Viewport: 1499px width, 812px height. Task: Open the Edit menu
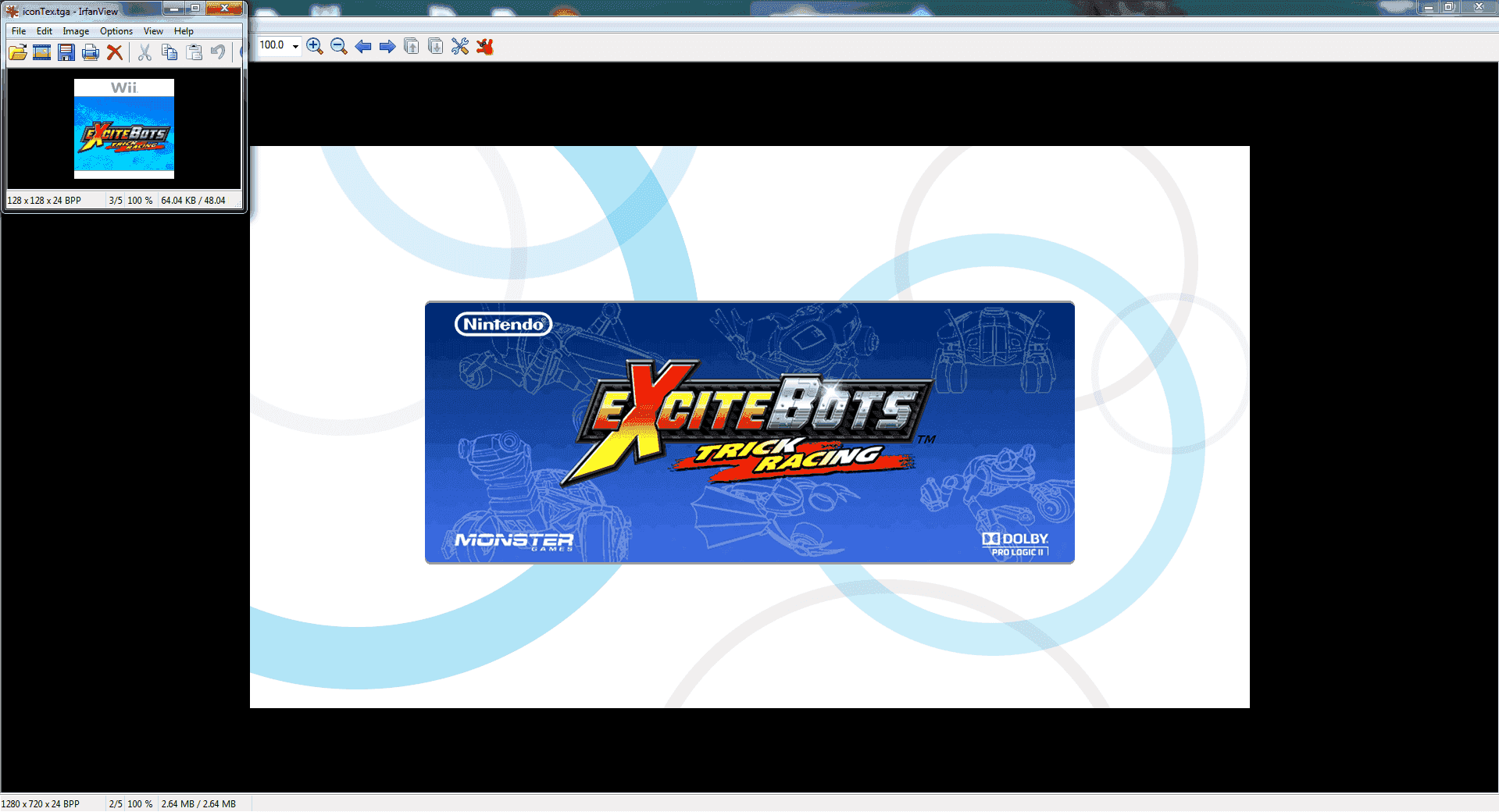pyautogui.click(x=45, y=31)
